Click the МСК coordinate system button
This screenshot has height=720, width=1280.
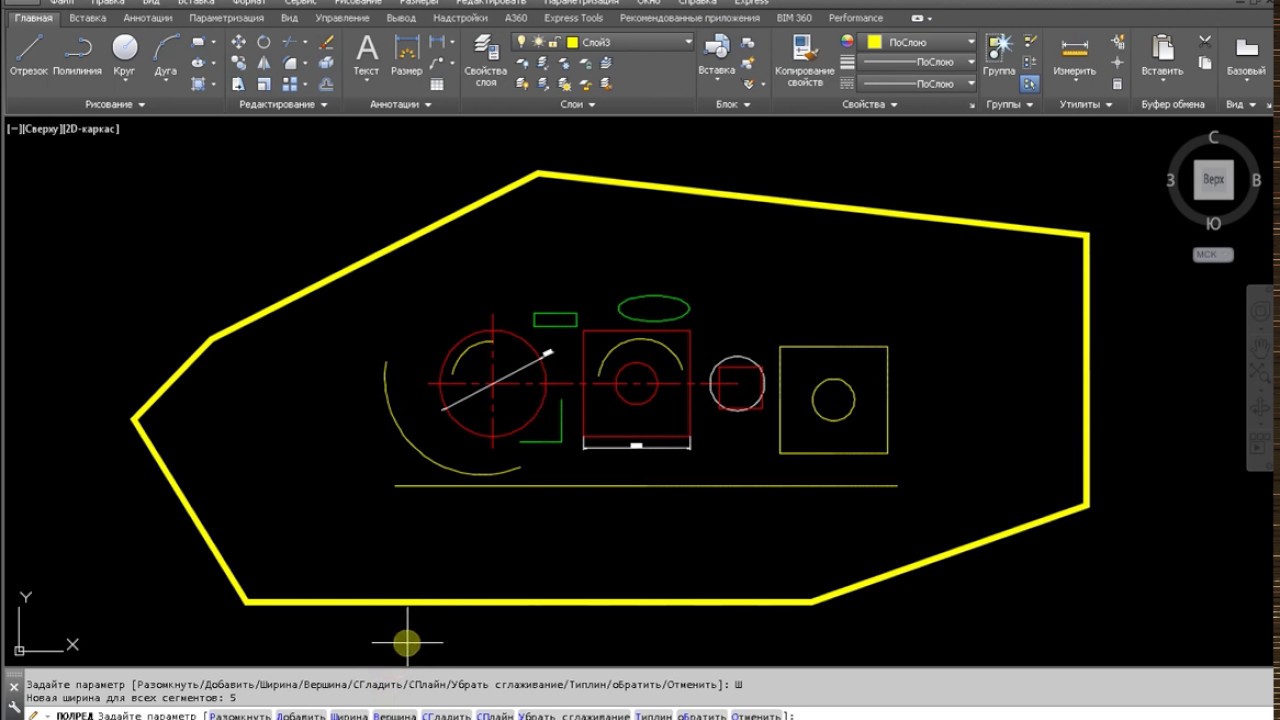tap(1213, 254)
